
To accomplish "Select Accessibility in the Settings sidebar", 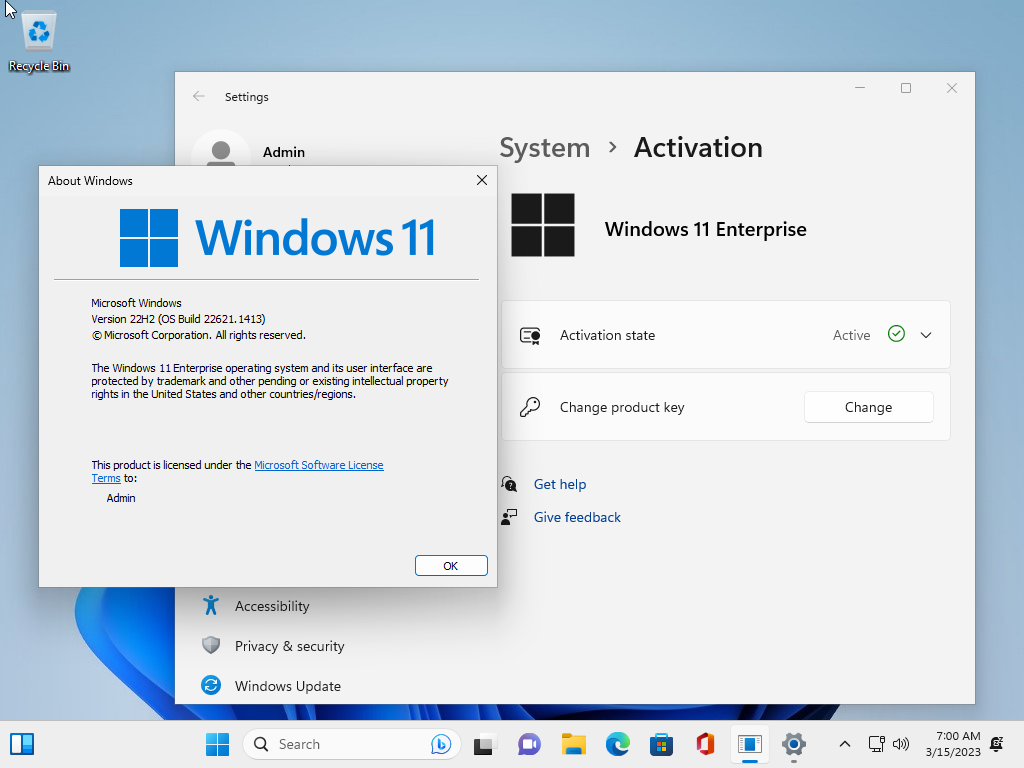I will 272,606.
